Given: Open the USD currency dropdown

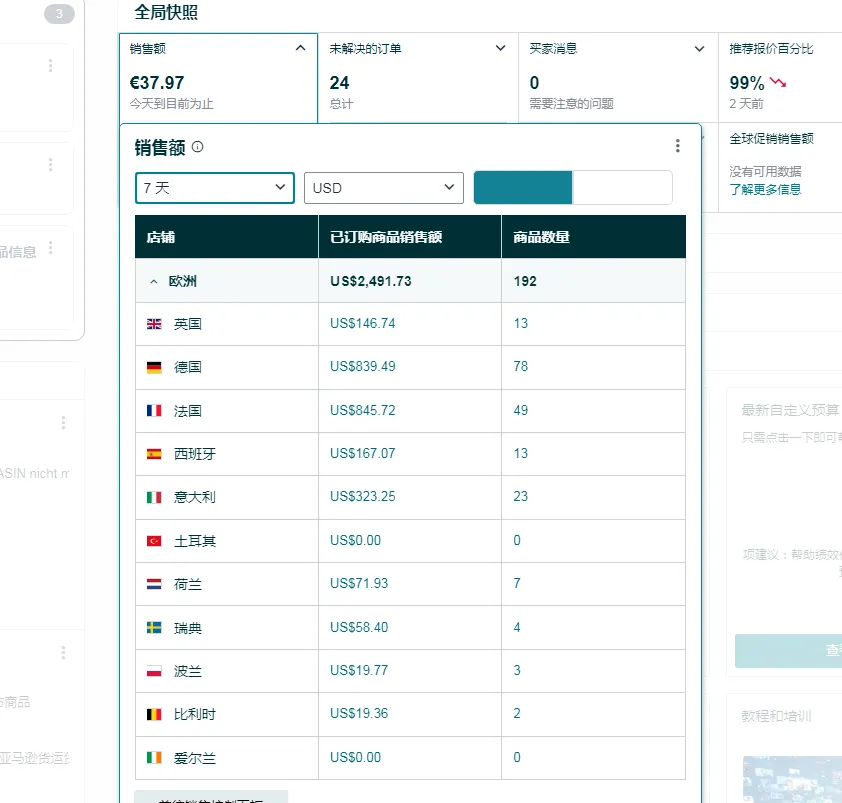Looking at the screenshot, I should pyautogui.click(x=384, y=188).
